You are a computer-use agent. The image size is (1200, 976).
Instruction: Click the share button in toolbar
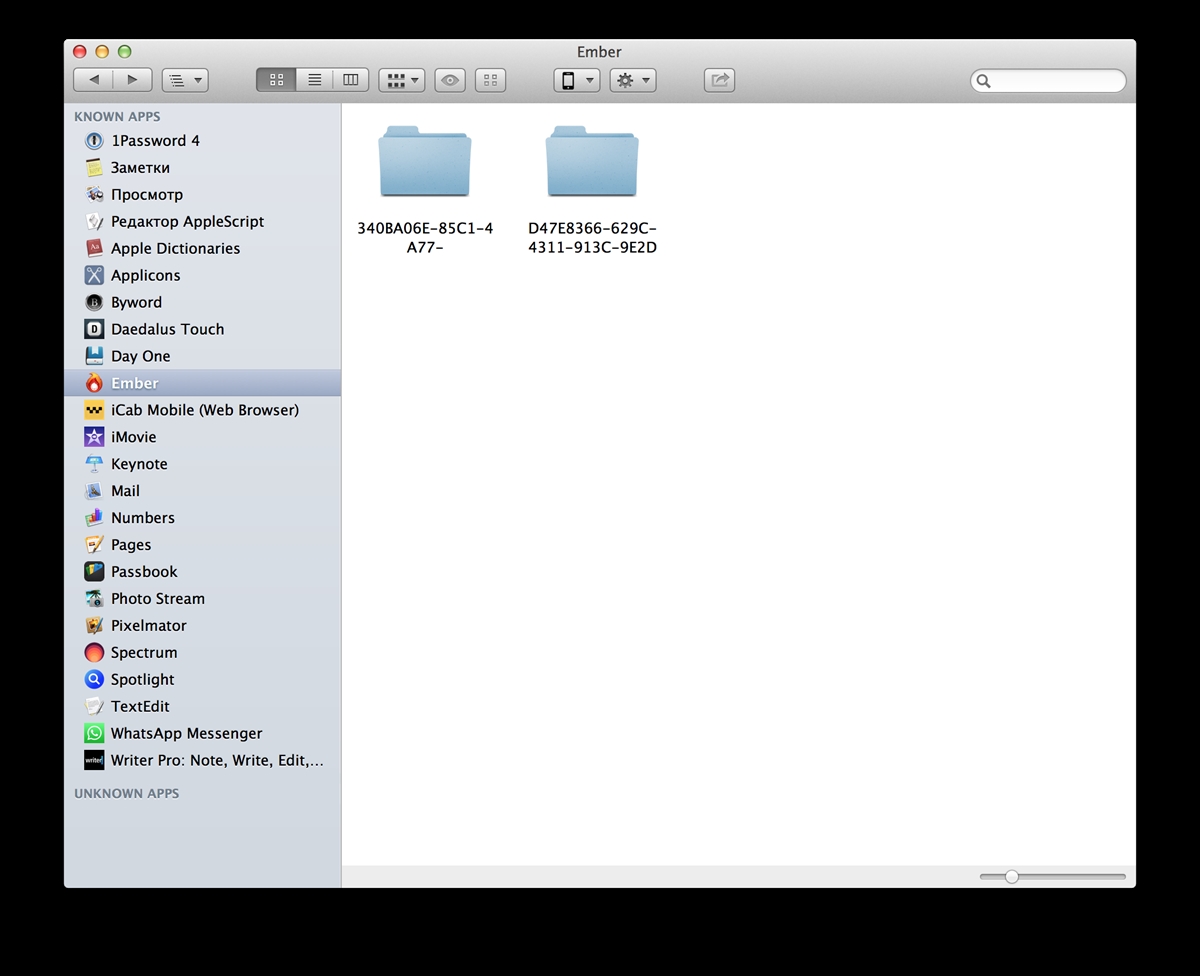tap(719, 80)
